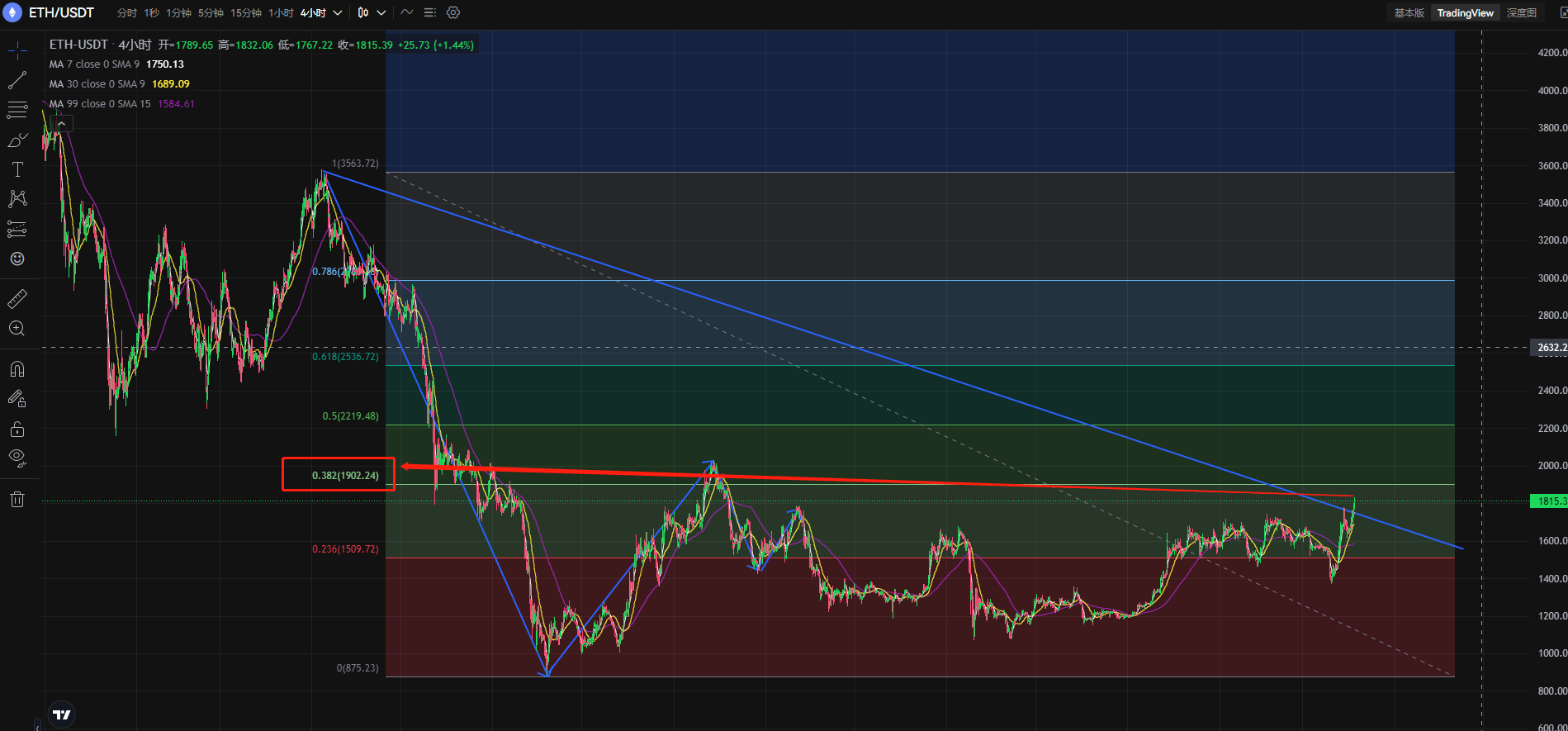This screenshot has width=1568, height=731.
Task: Click the zoom-in magnifier tool
Action: [17, 328]
